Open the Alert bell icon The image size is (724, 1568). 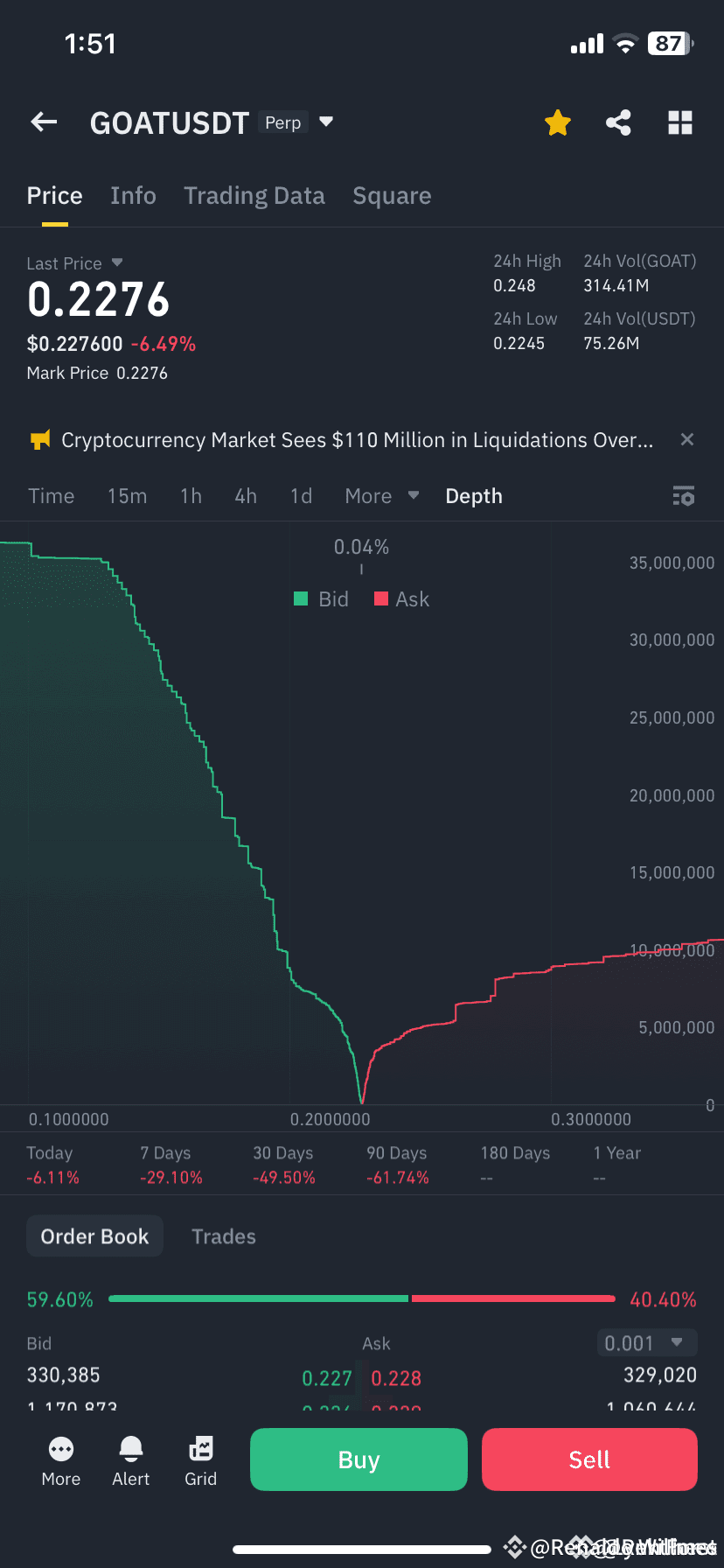click(x=131, y=1461)
